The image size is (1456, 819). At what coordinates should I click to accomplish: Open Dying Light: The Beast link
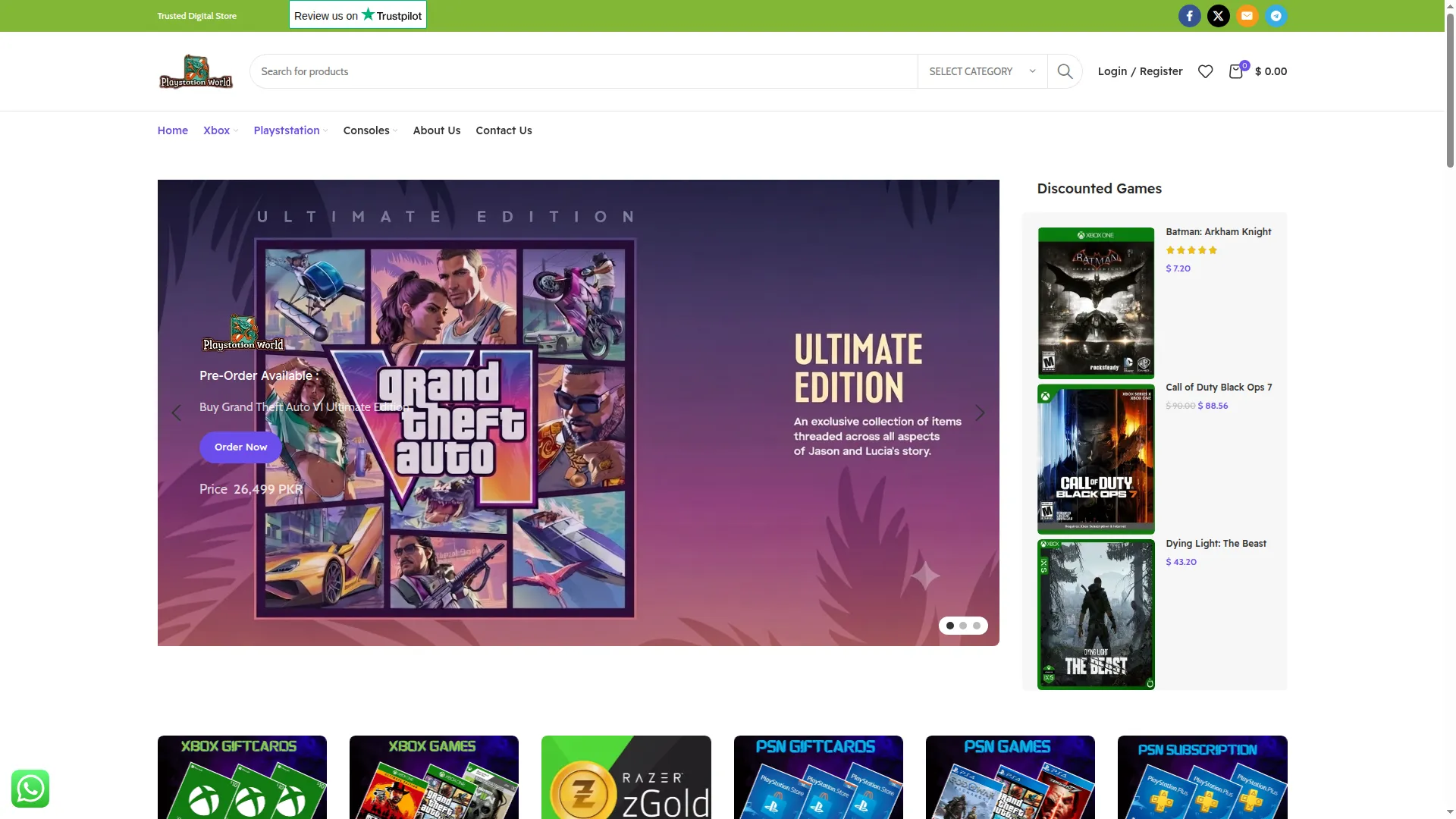click(1216, 544)
